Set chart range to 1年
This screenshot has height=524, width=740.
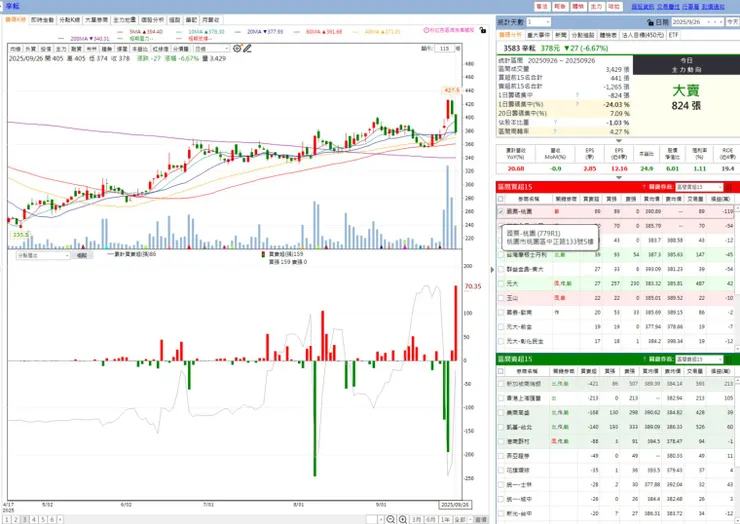(x=445, y=519)
